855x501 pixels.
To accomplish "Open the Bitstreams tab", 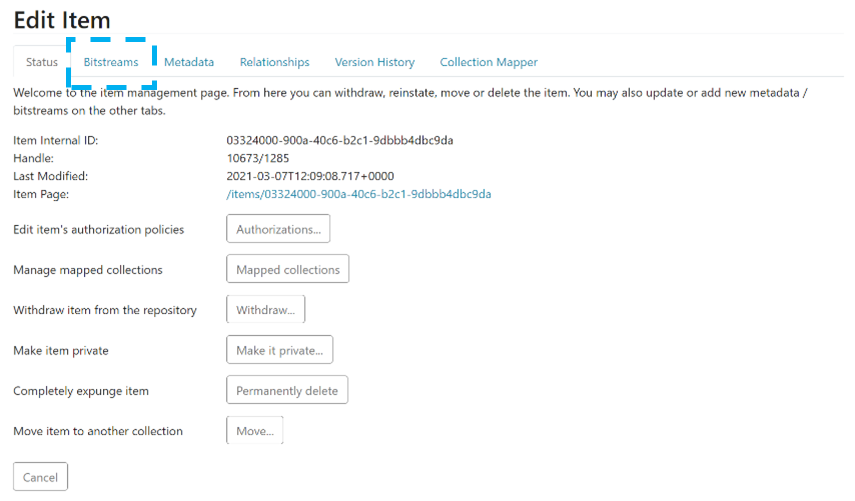I will (111, 62).
